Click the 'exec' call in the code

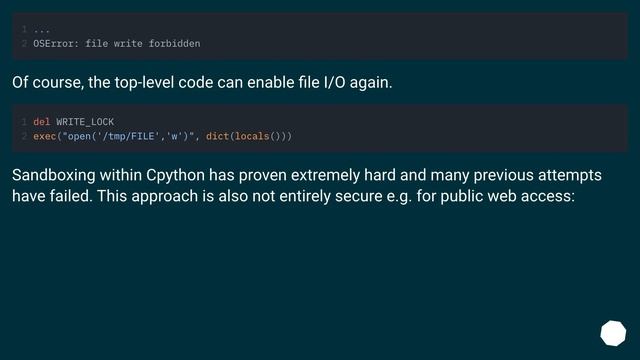coord(44,136)
